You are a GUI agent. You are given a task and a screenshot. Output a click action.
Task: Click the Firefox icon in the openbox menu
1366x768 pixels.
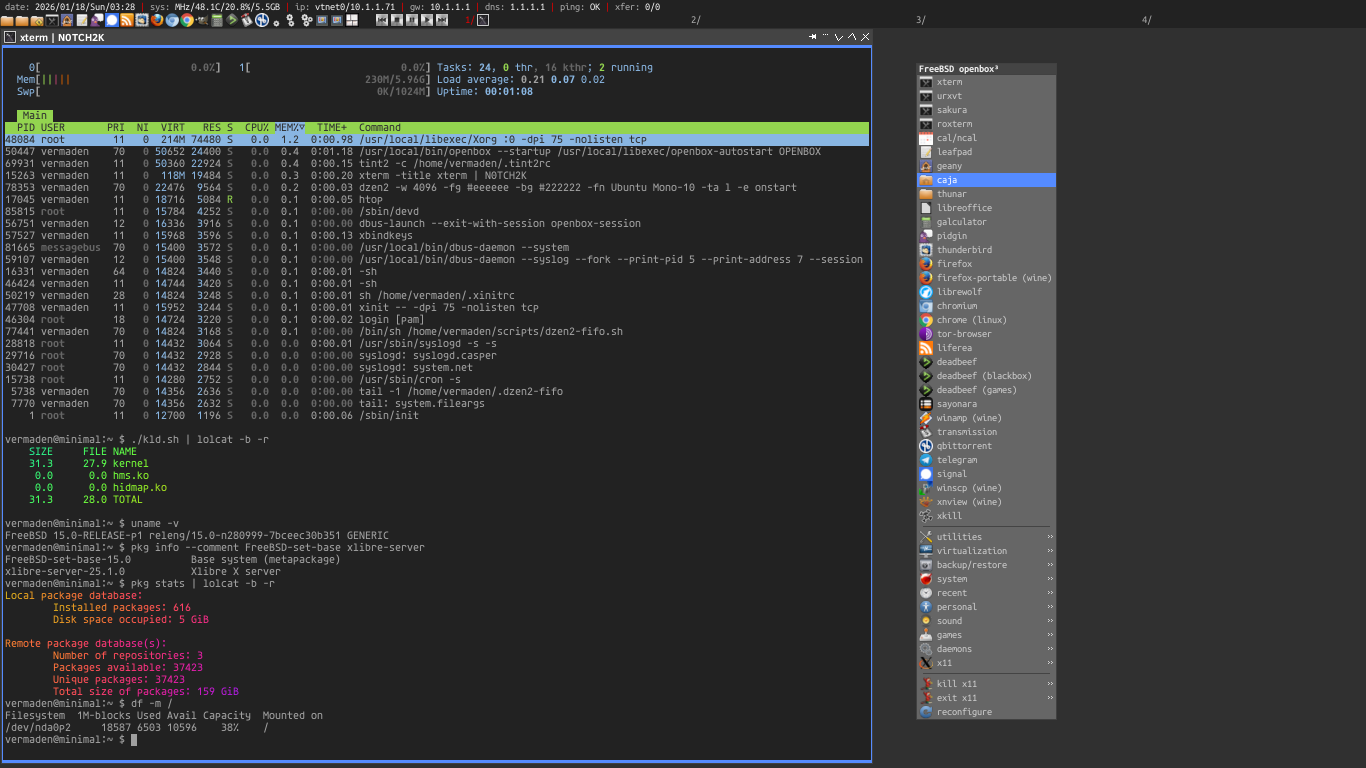tap(924, 264)
